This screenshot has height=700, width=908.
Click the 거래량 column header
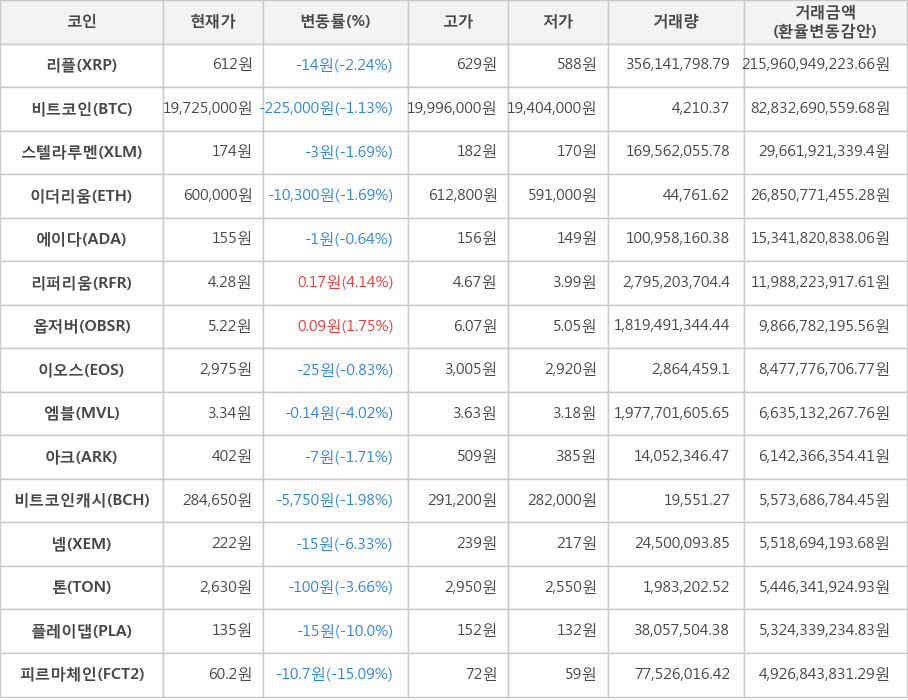tap(676, 22)
